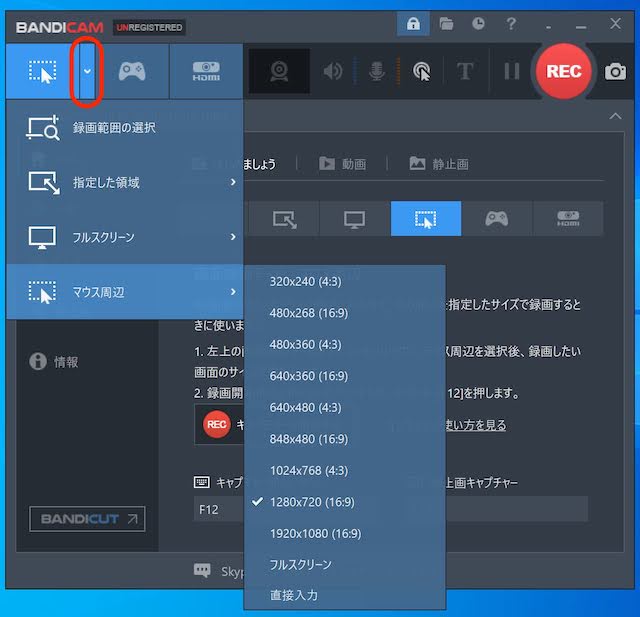Click rectangle area mode icon in panel
The image size is (640, 617).
(x=284, y=219)
